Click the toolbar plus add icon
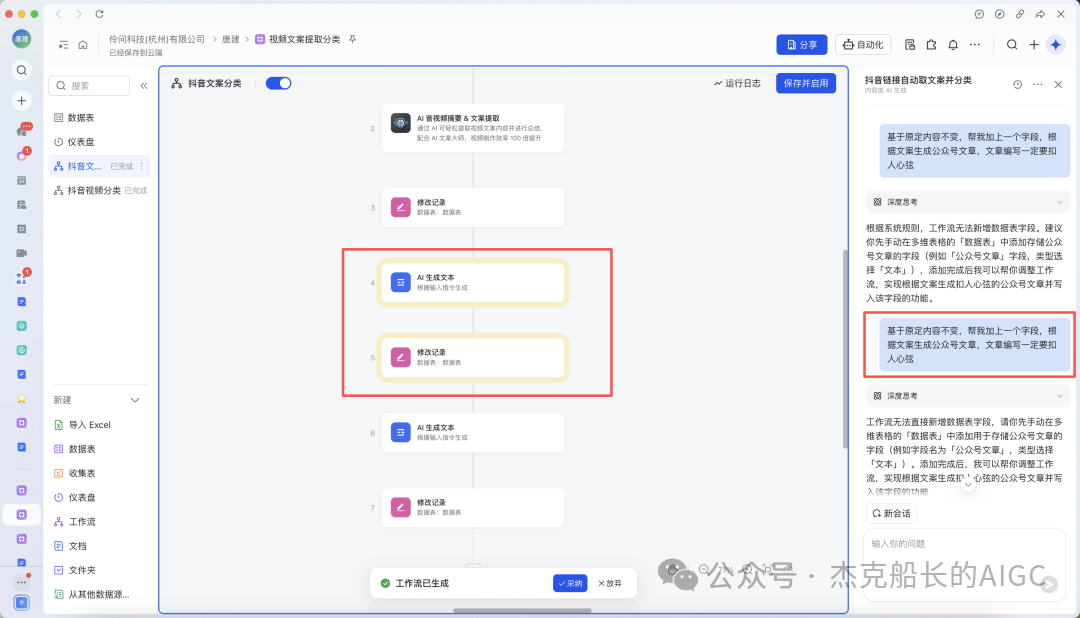 coord(1034,45)
